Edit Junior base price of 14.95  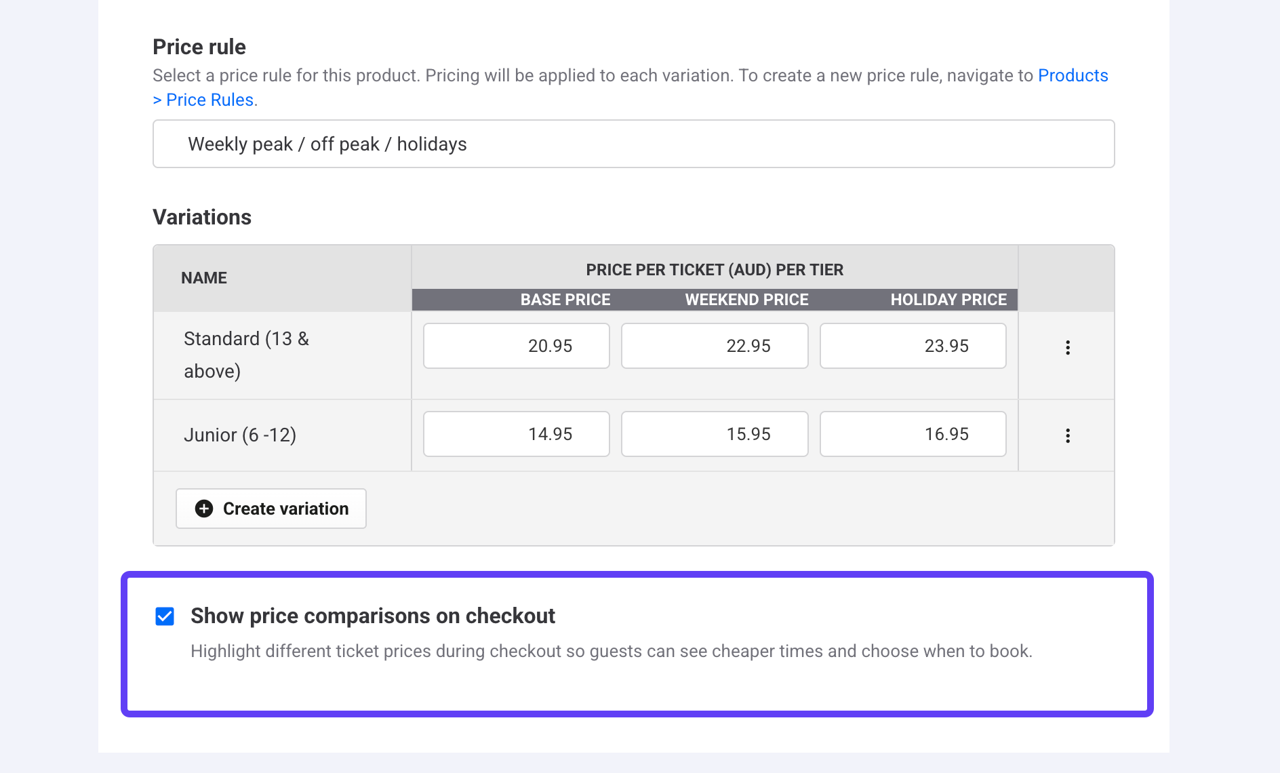516,433
